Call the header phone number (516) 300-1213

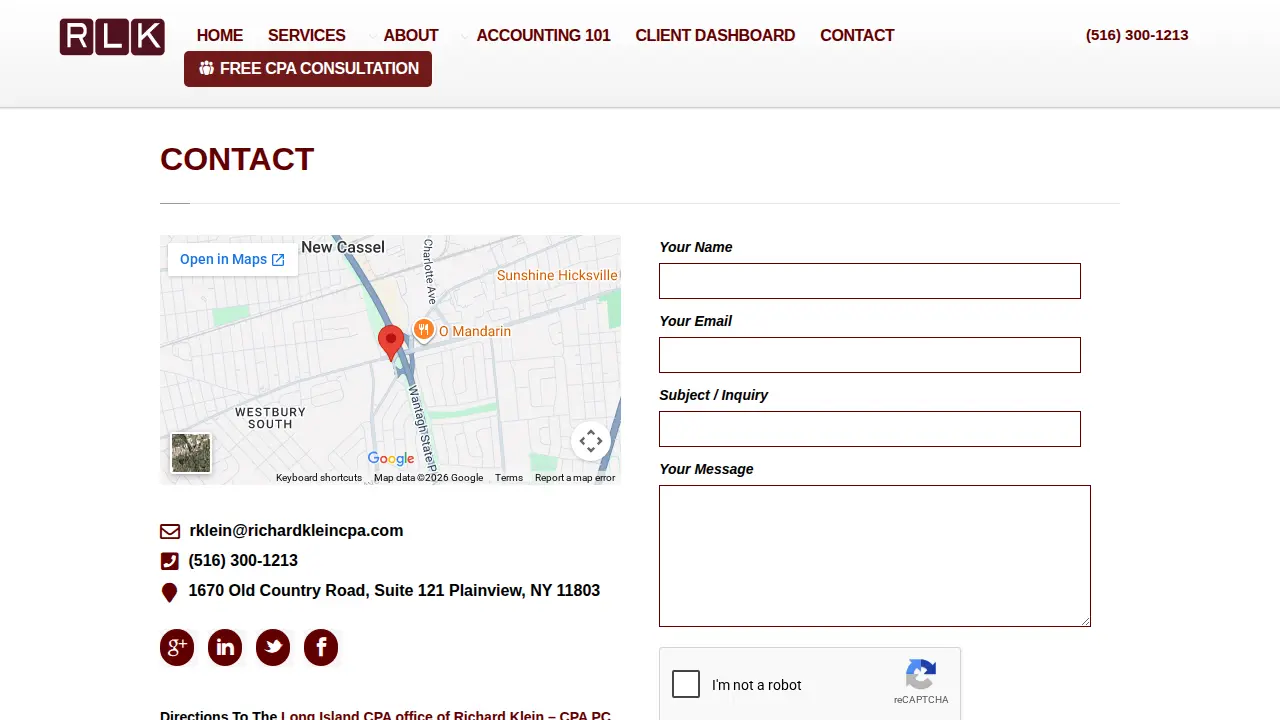point(1137,35)
